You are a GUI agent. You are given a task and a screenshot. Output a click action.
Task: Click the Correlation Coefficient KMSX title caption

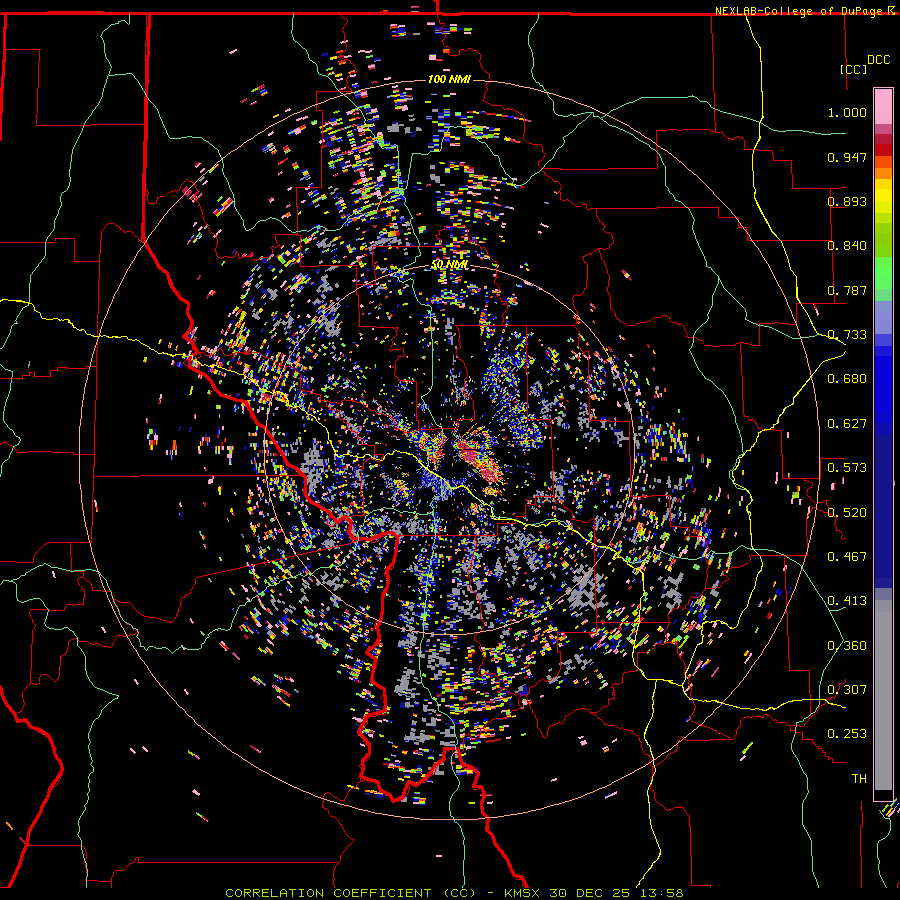(x=454, y=893)
